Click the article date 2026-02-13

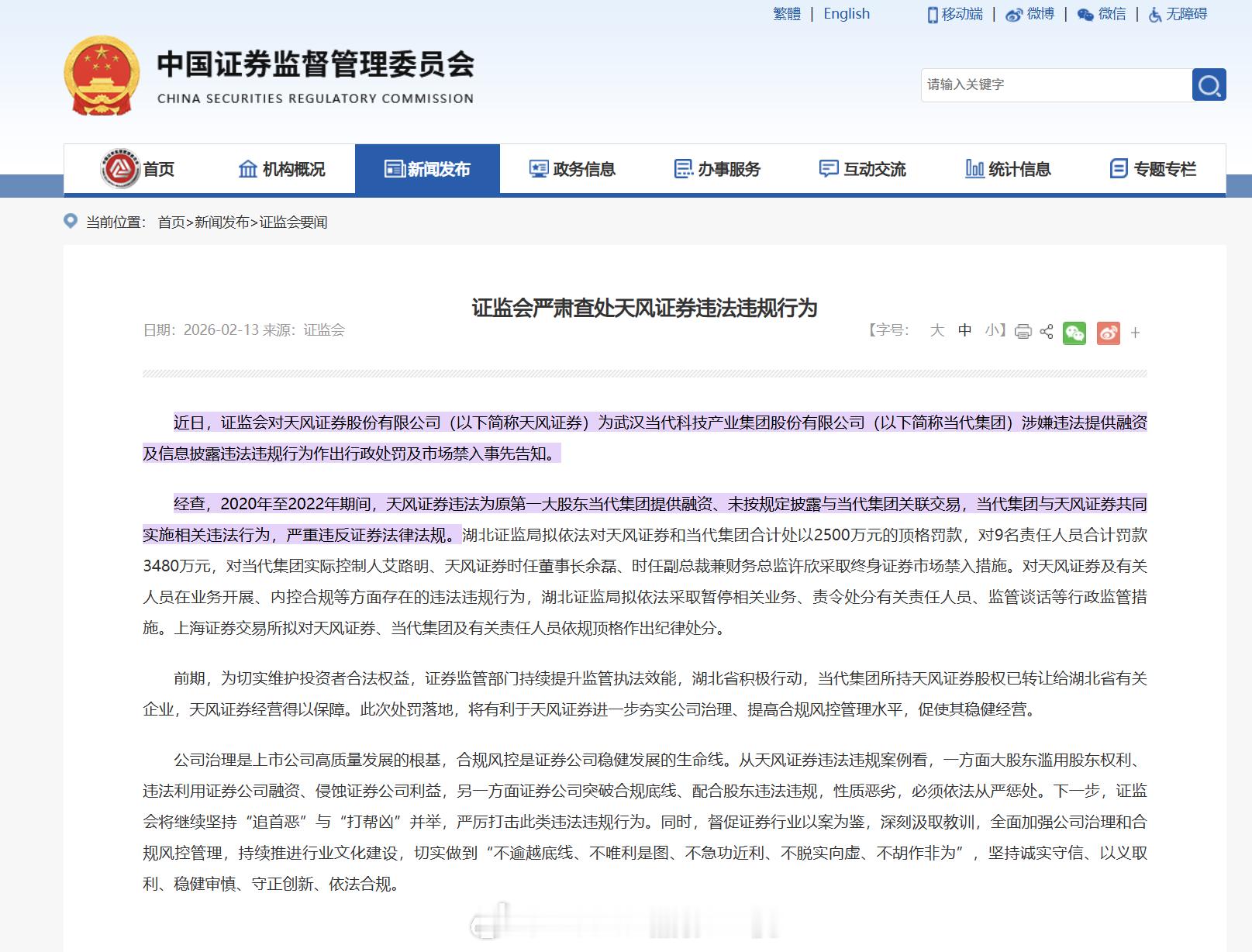point(221,330)
